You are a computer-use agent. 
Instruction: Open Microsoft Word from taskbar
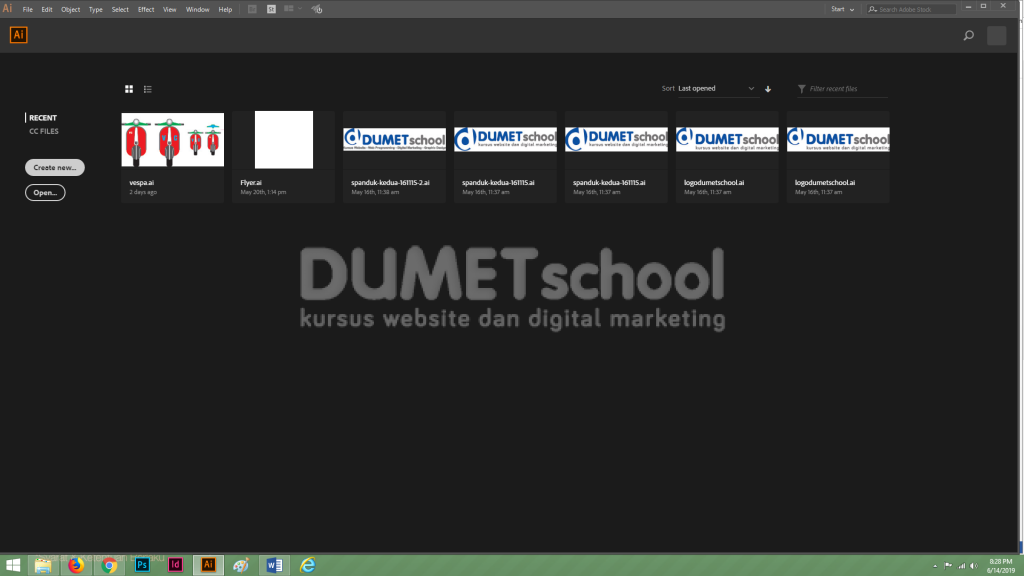(x=274, y=565)
